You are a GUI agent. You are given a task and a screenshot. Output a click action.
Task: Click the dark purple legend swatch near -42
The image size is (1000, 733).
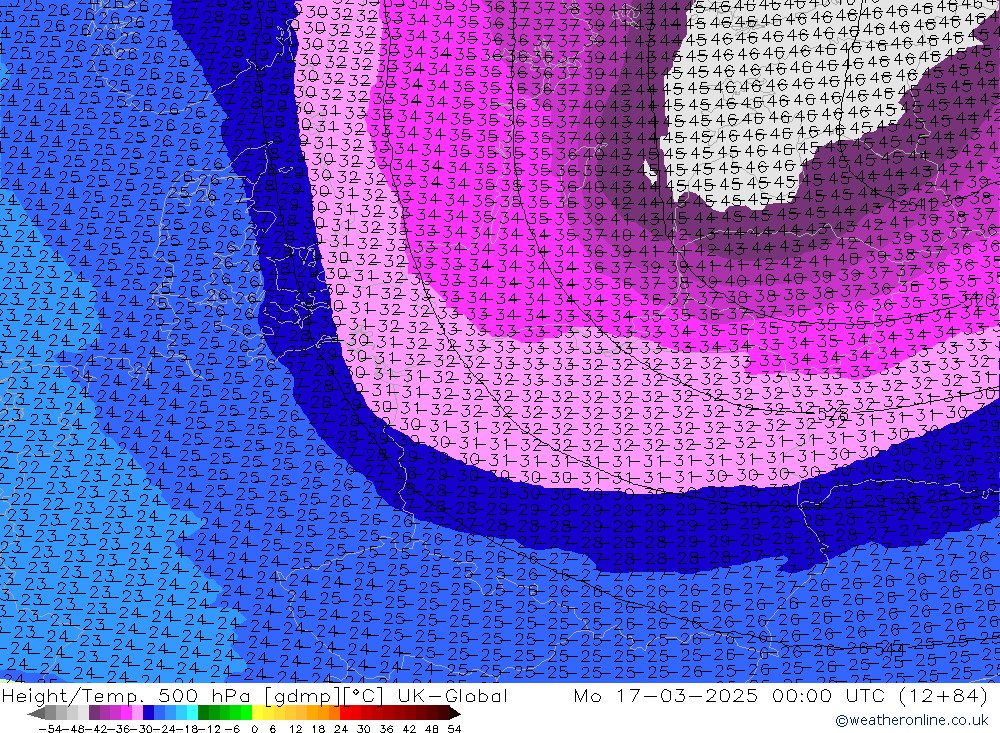94,713
